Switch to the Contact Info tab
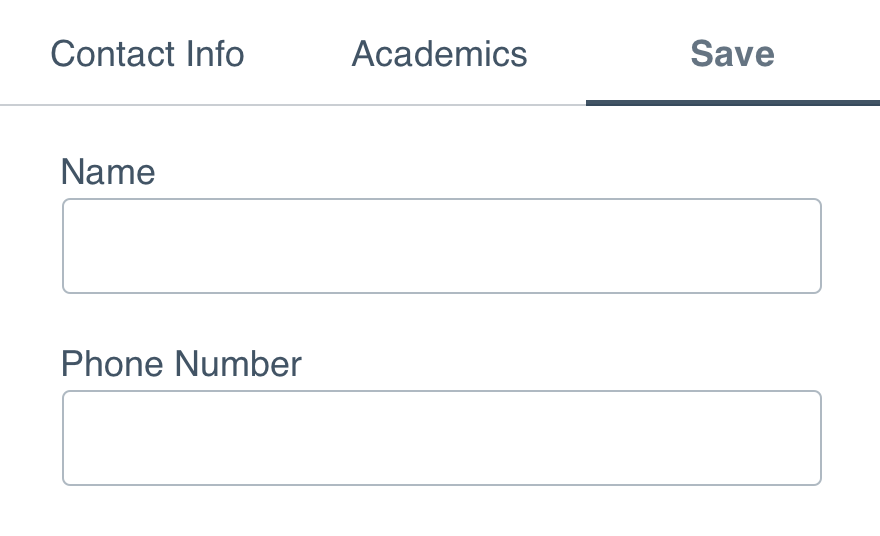The image size is (880, 536). coord(147,54)
